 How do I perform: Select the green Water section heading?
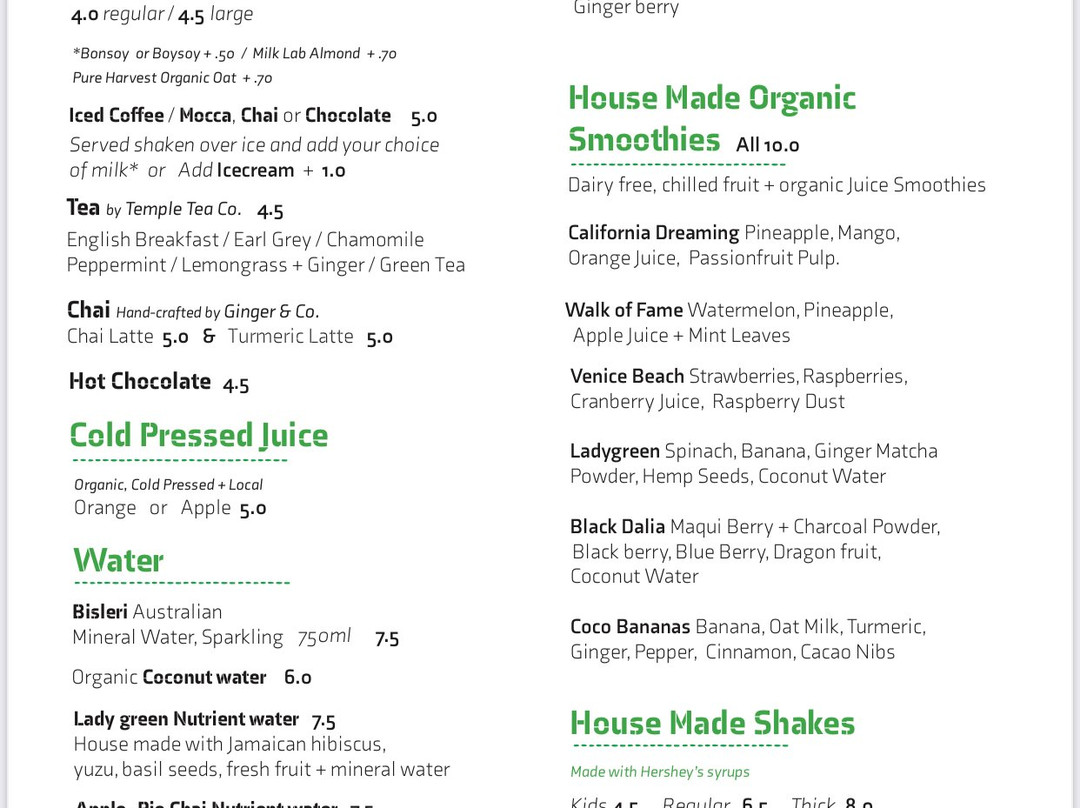118,560
